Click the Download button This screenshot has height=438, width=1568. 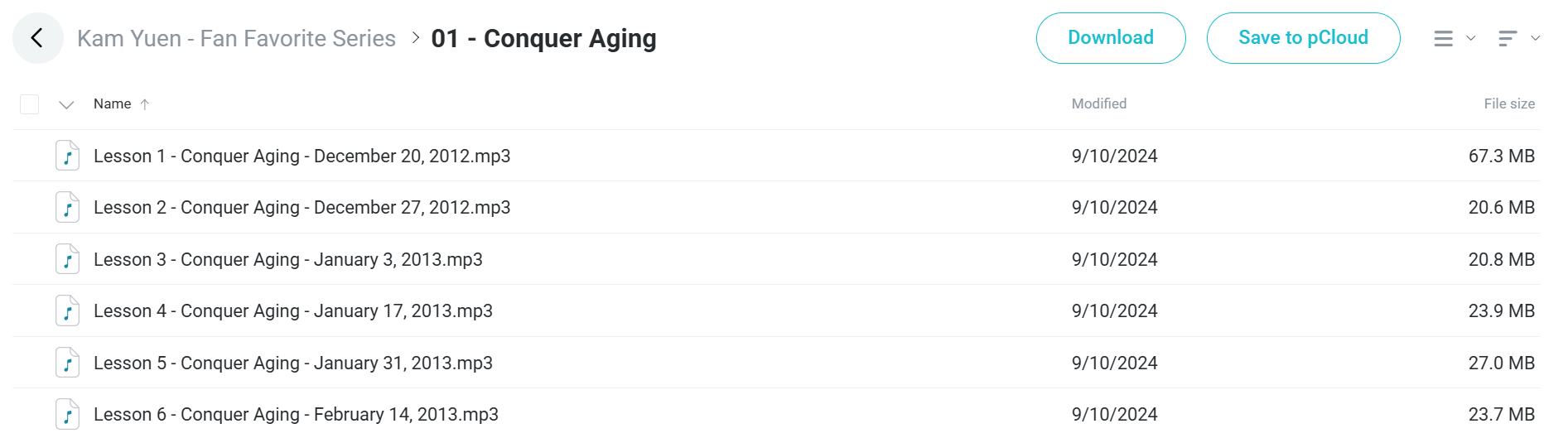pos(1111,38)
